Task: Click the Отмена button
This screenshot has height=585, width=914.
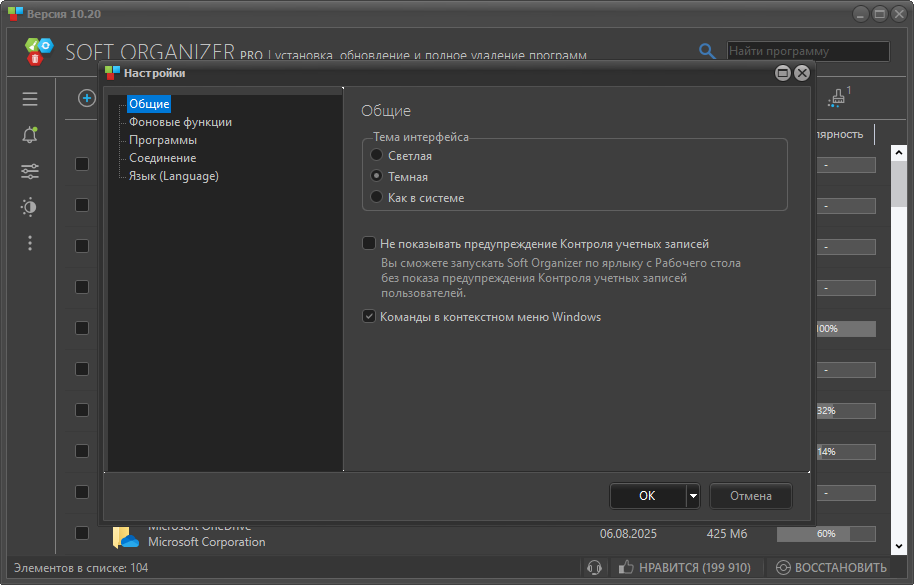Action: [750, 495]
